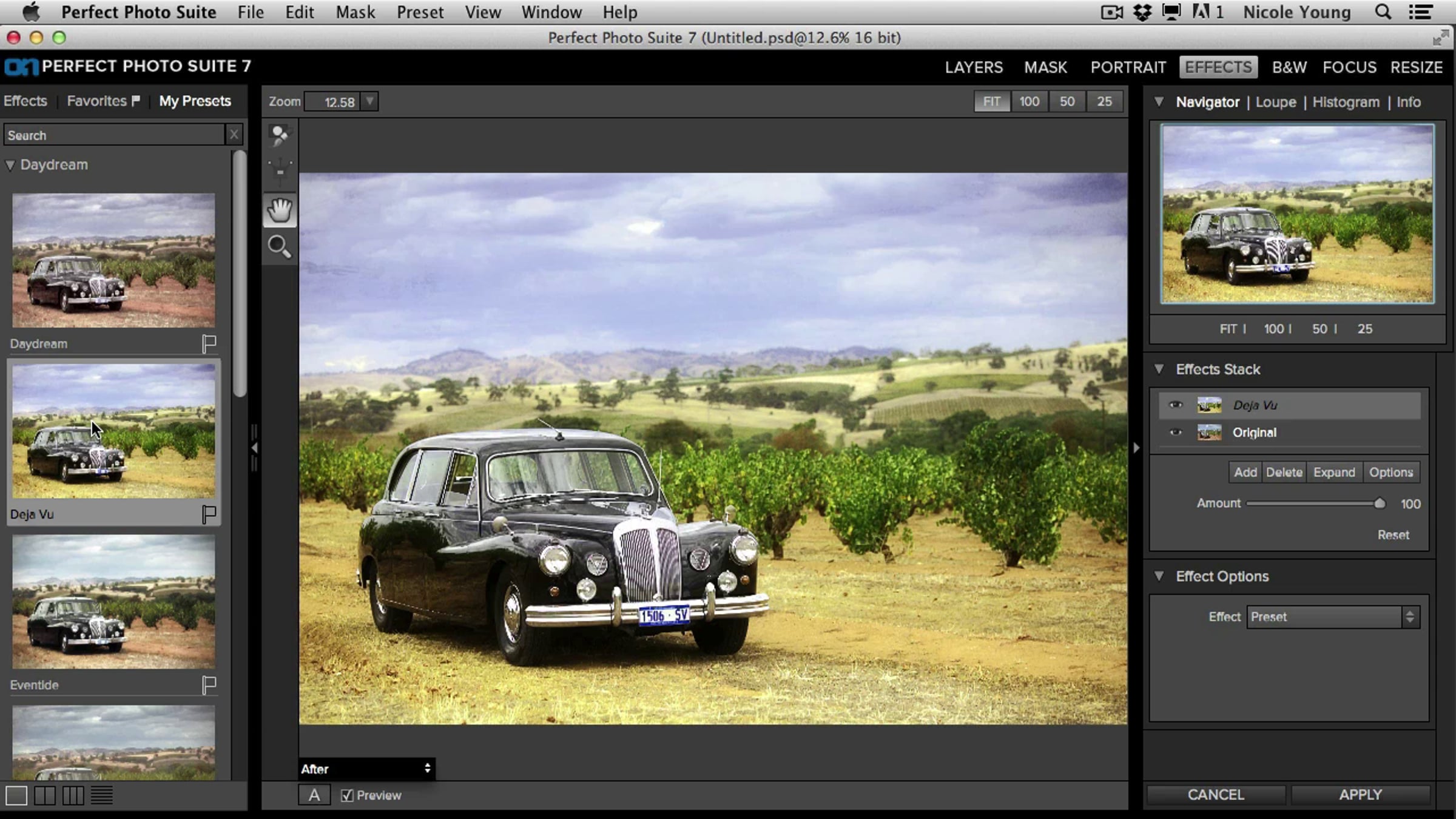
Task: Click the APPLY button
Action: coord(1360,795)
